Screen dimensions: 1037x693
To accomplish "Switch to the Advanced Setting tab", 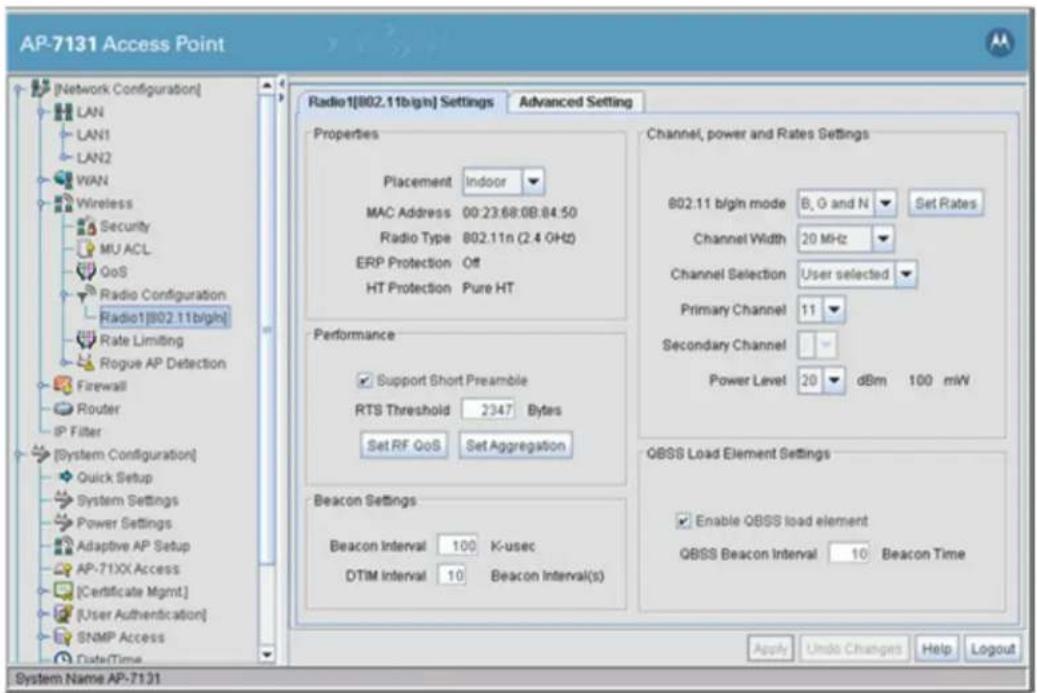I will pos(575,102).
